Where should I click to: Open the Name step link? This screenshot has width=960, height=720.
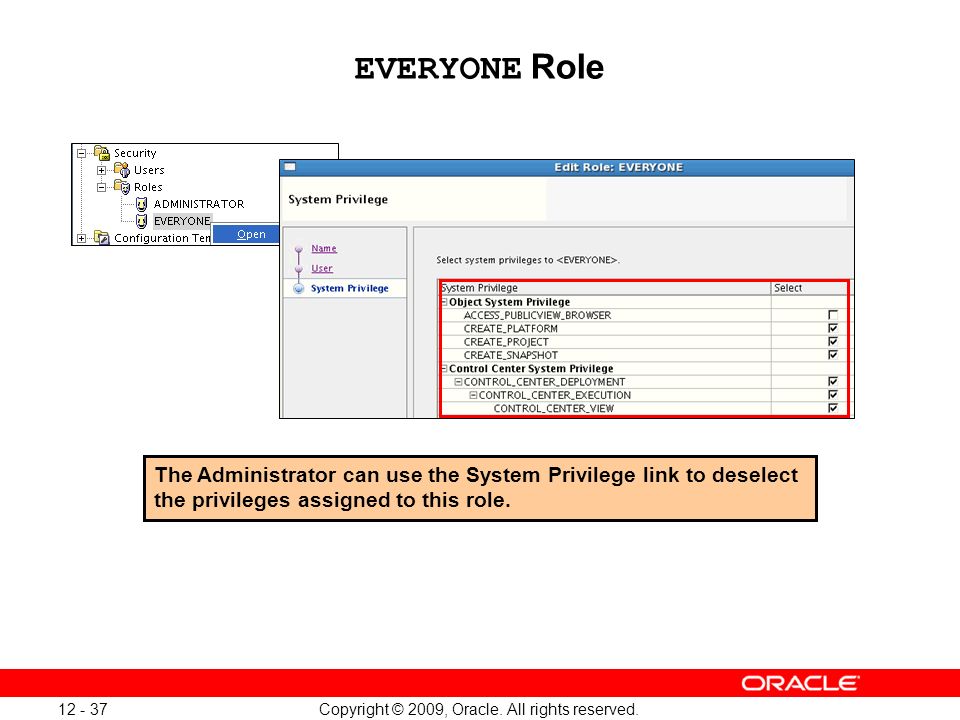324,249
